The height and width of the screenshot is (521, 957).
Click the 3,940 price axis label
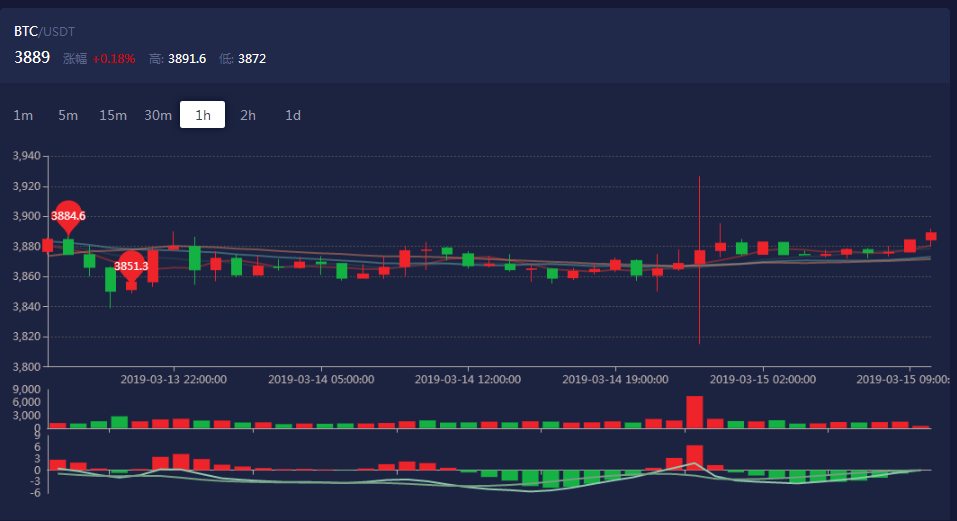(x=26, y=156)
